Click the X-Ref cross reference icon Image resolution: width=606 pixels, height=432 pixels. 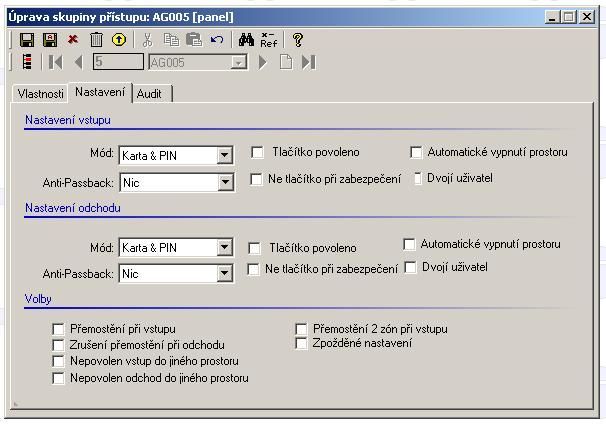[268, 40]
